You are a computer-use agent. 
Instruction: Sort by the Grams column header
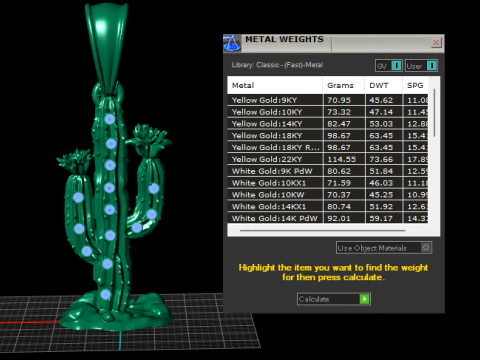pyautogui.click(x=344, y=85)
